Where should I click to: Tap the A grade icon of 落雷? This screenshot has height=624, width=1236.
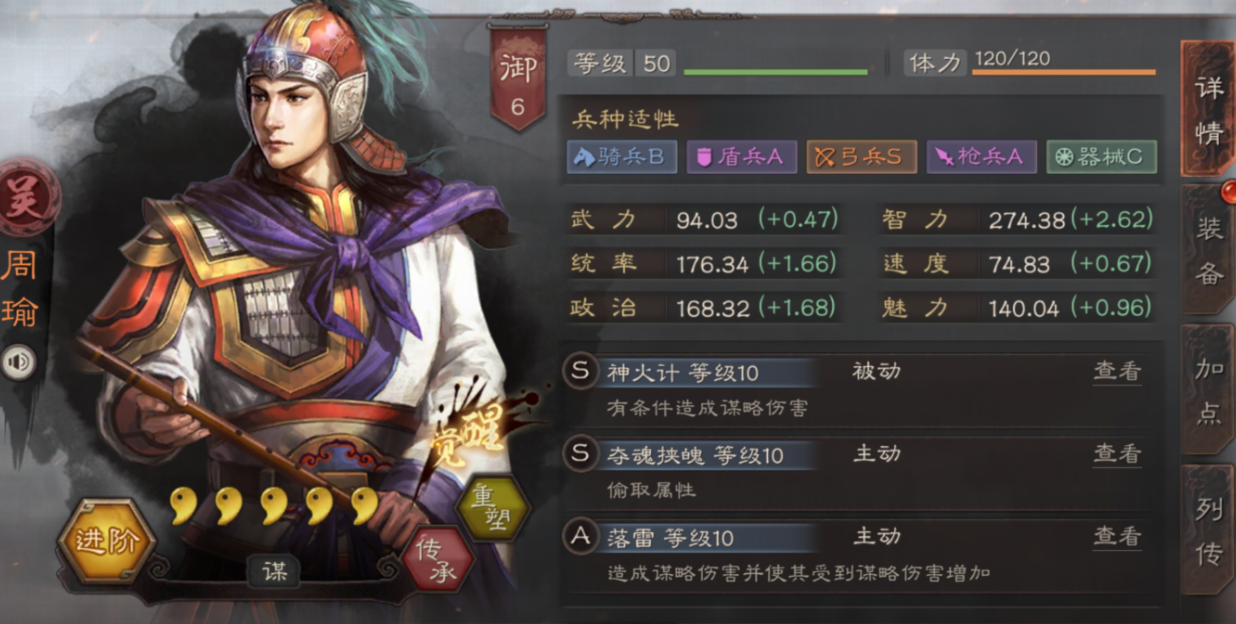coord(580,537)
